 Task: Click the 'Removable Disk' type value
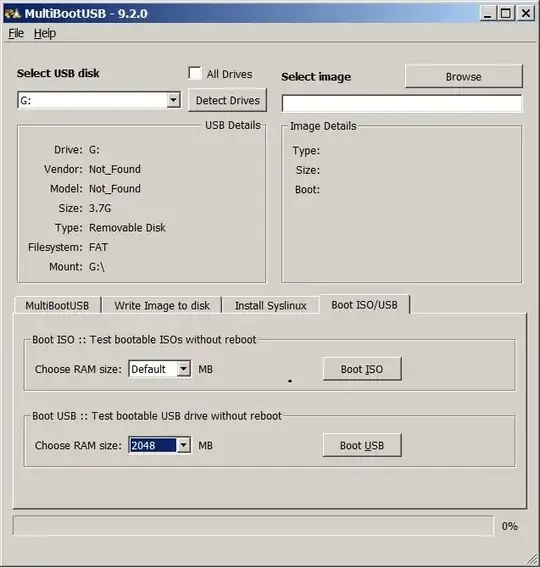pyautogui.click(x=127, y=227)
